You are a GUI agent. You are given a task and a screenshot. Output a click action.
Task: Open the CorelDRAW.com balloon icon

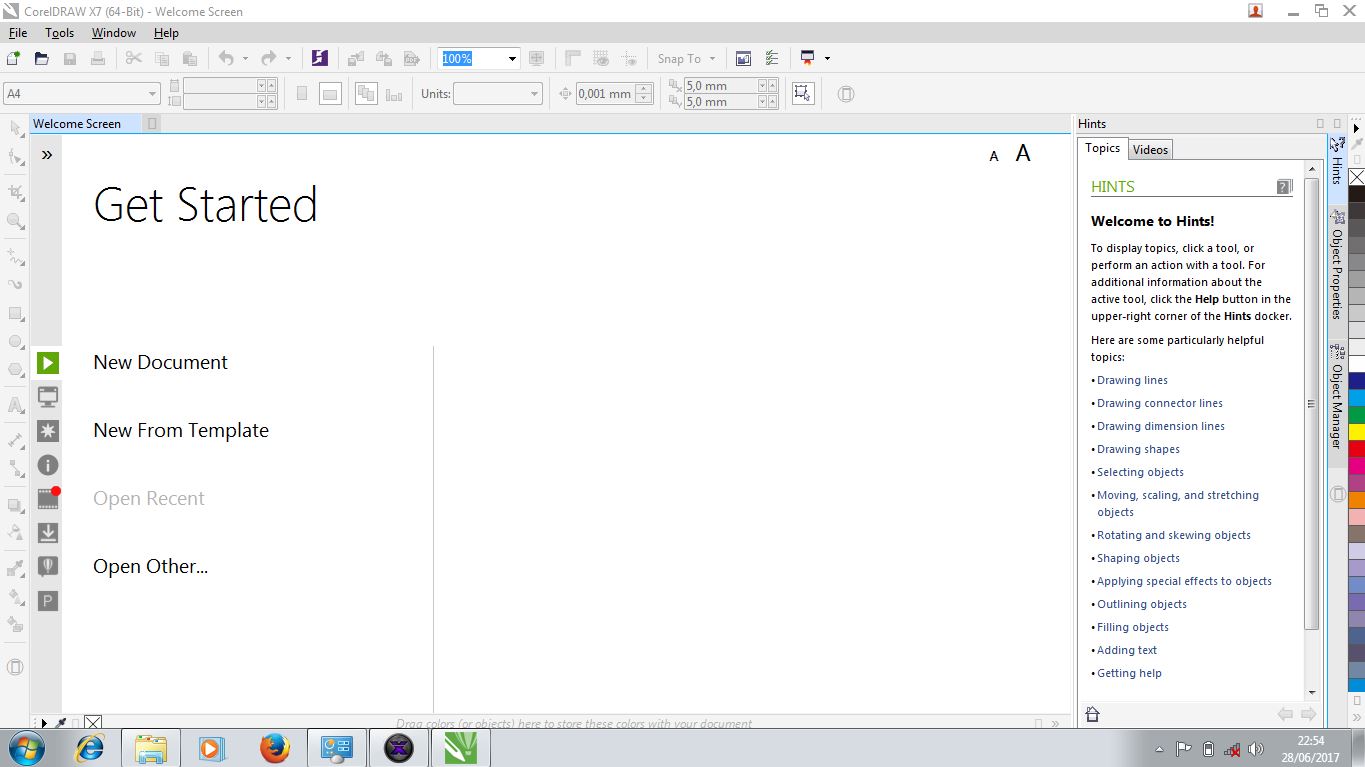[x=48, y=567]
